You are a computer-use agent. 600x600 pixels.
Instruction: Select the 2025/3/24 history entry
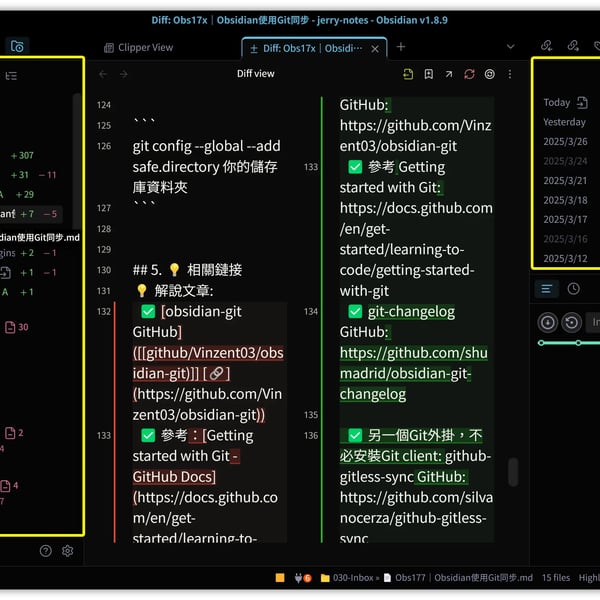pos(565,161)
